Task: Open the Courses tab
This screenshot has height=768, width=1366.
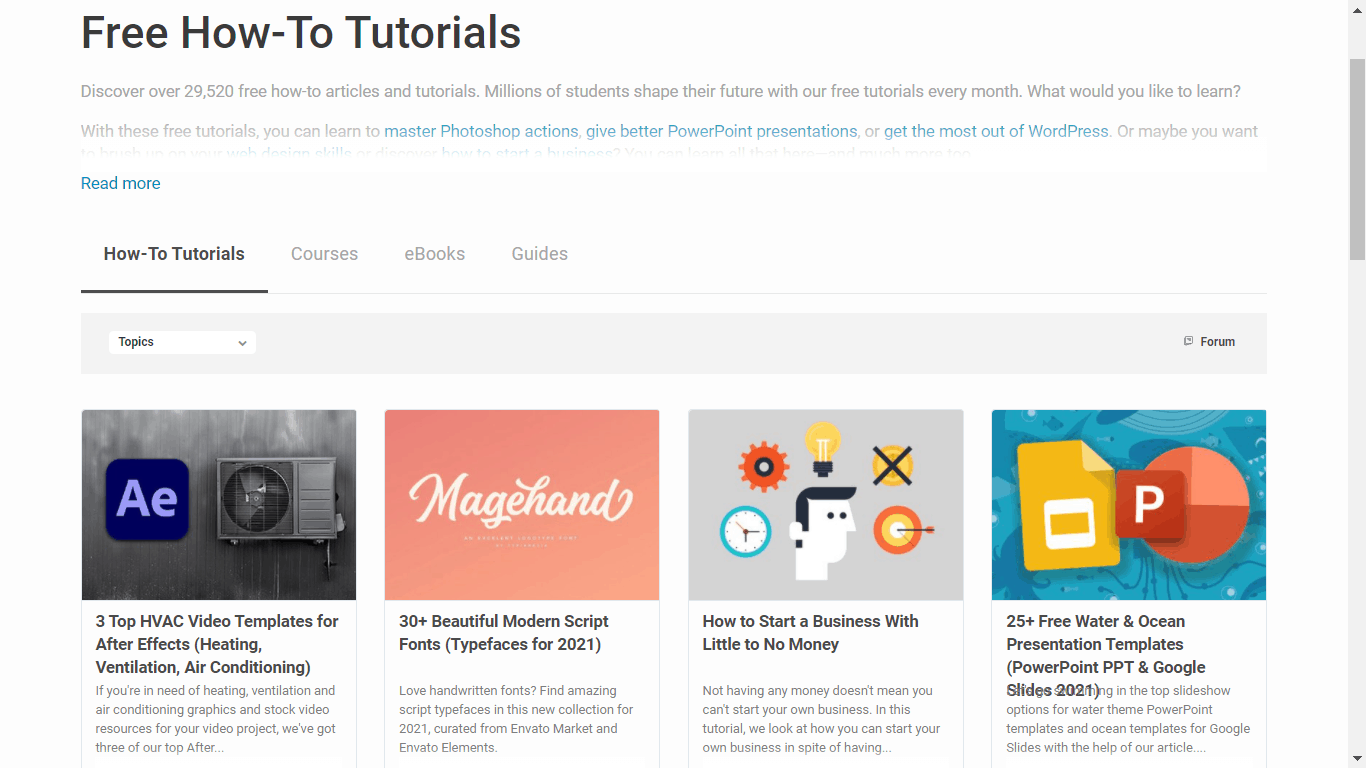Action: pyautogui.click(x=324, y=254)
